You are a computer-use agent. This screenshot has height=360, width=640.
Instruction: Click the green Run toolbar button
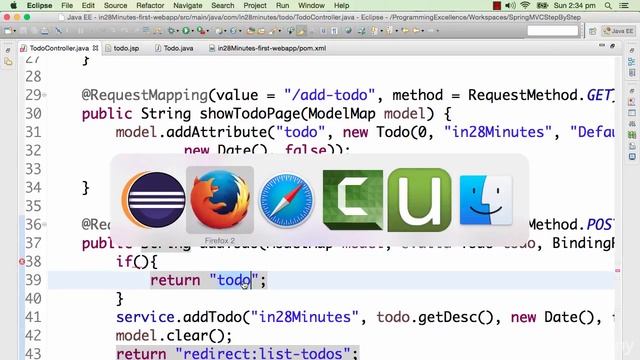coord(186,31)
